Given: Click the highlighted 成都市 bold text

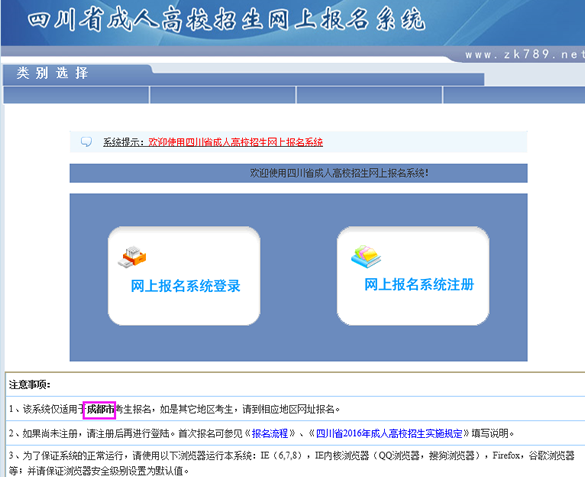Looking at the screenshot, I should pos(100,409).
